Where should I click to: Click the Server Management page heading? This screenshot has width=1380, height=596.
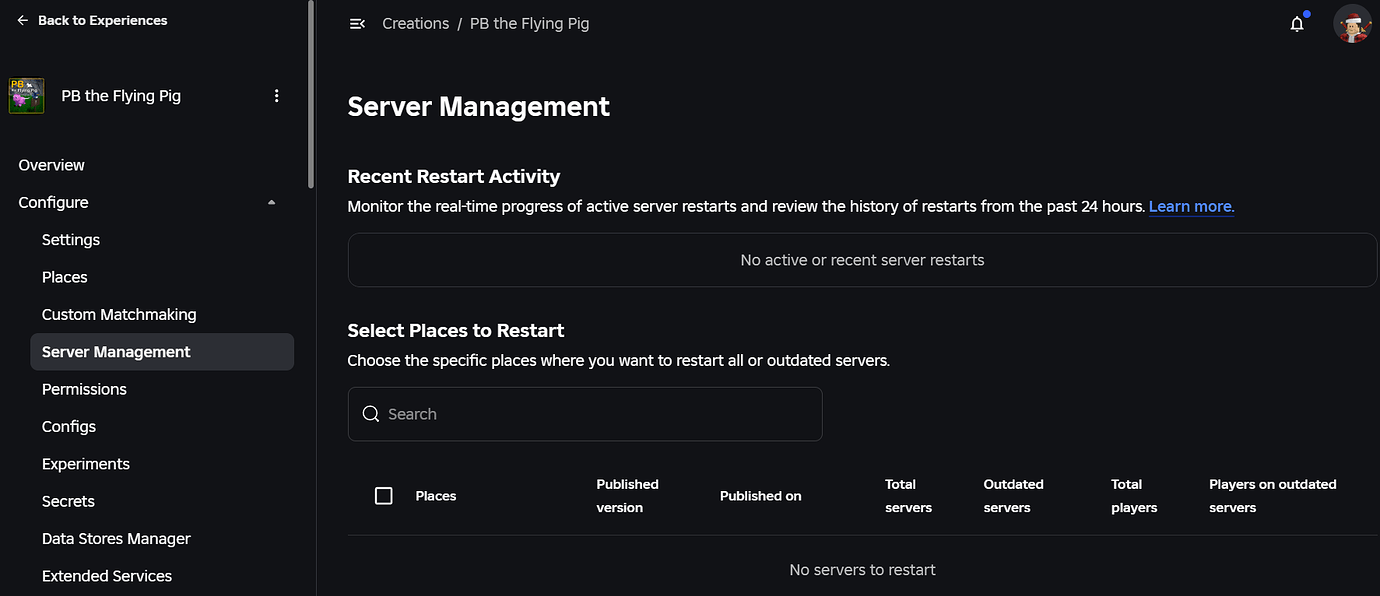tap(479, 107)
